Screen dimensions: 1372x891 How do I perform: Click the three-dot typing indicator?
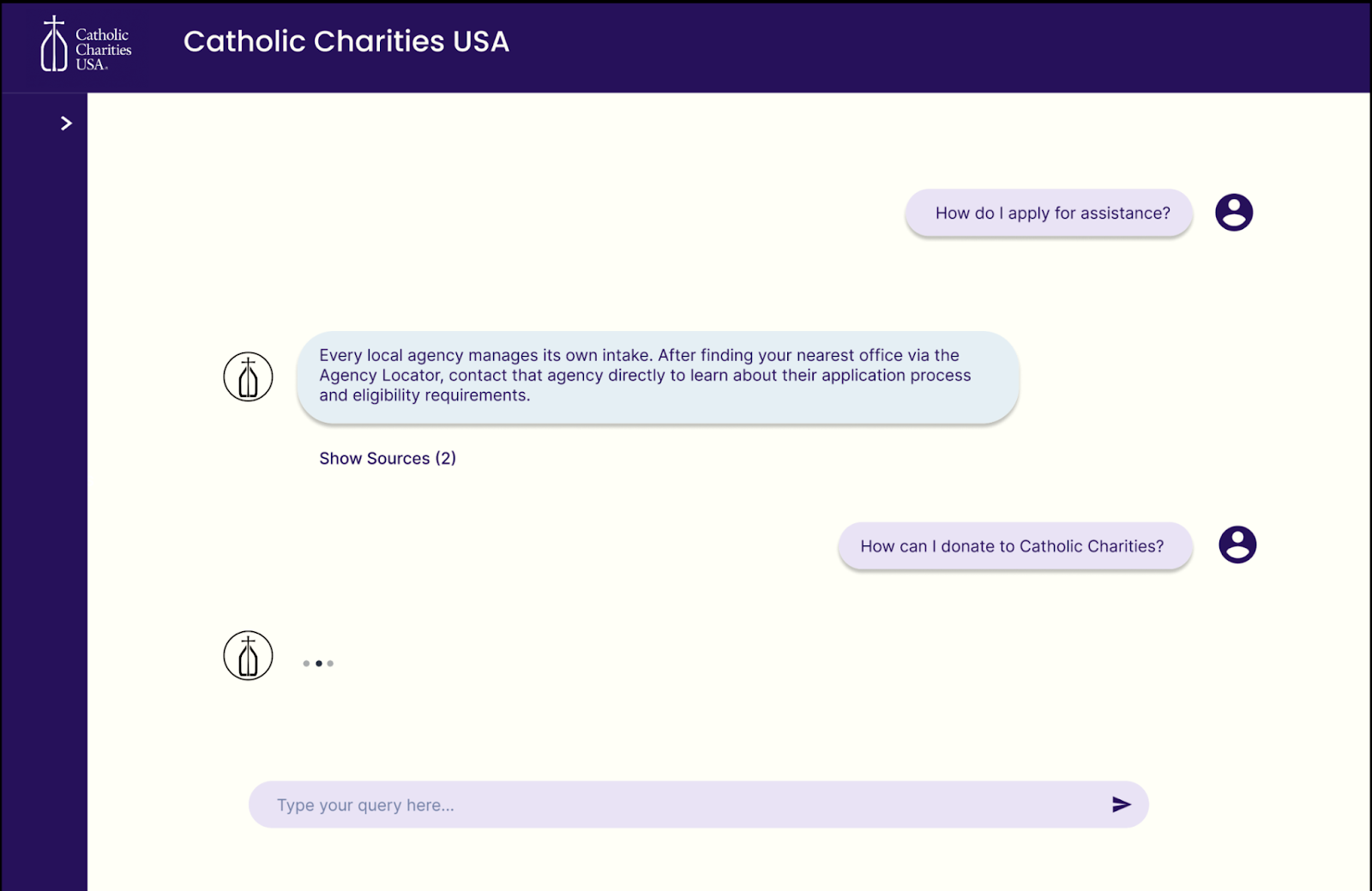point(318,663)
